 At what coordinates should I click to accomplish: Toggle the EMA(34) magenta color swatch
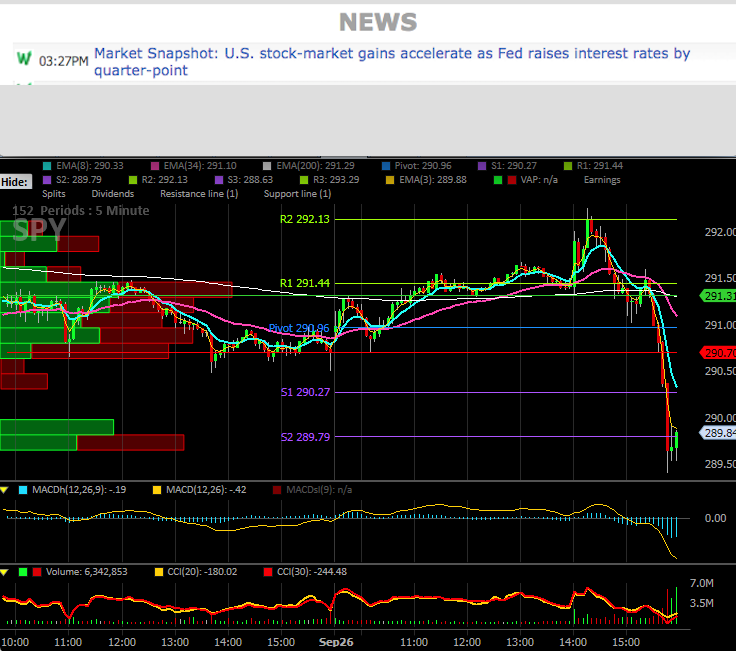154,166
